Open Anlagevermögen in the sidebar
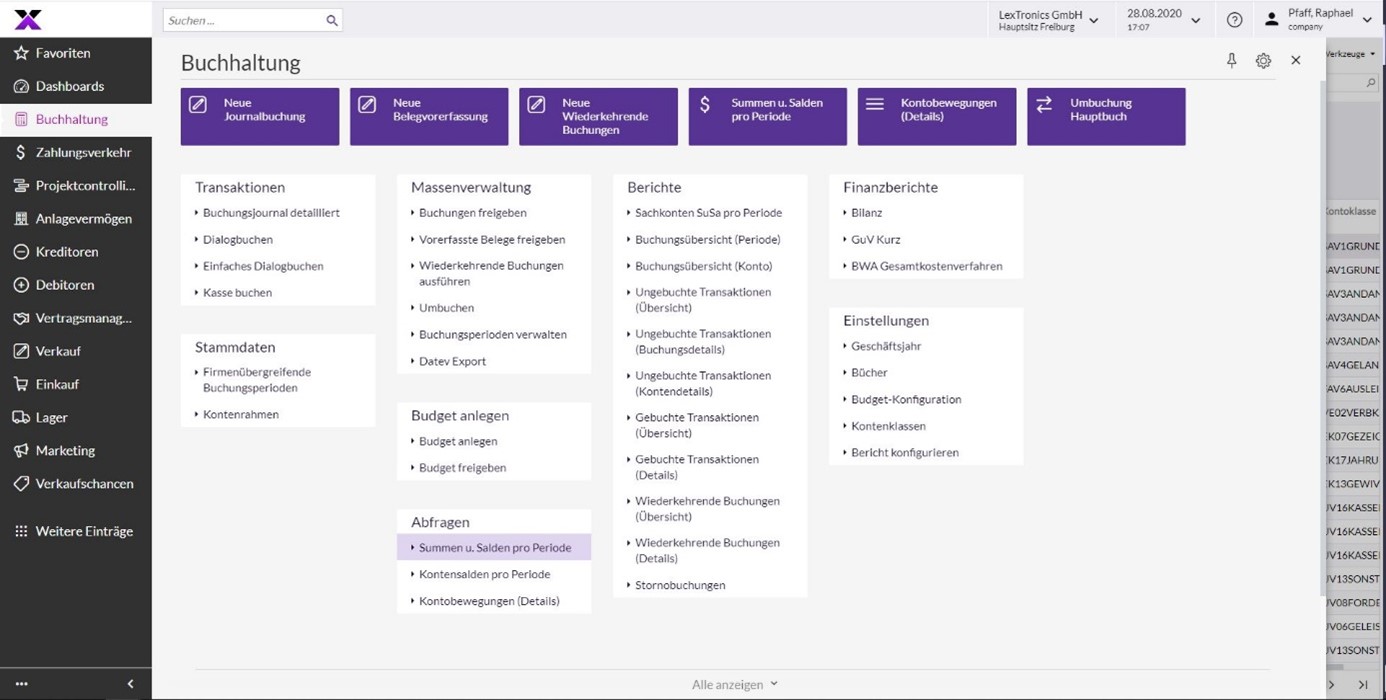Screen dimensions: 1386x700 click(83, 218)
